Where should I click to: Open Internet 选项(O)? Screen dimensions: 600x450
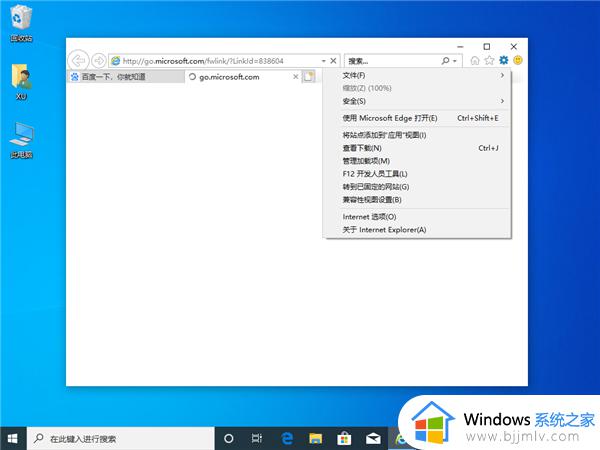point(419,217)
